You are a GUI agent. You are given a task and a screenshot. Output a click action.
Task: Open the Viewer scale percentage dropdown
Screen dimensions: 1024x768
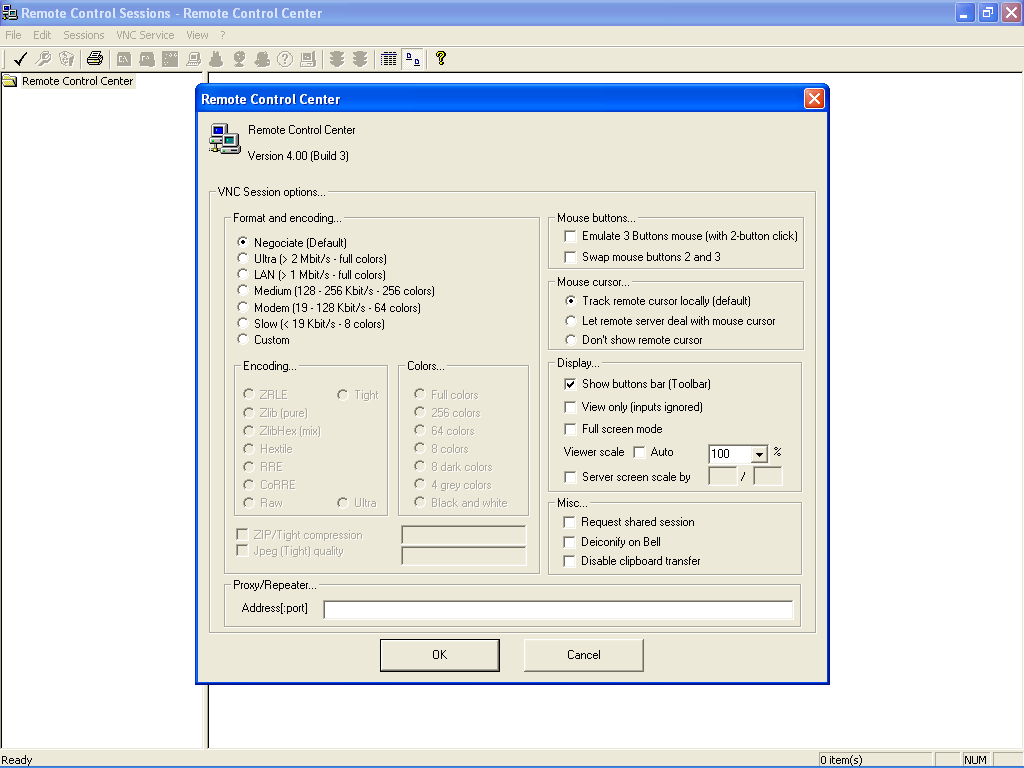coord(759,454)
